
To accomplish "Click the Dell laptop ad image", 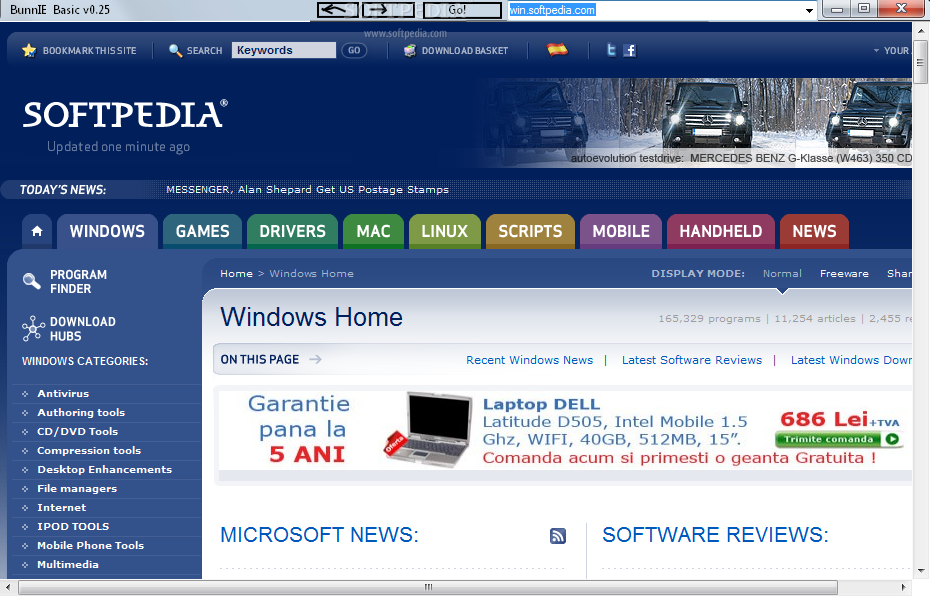I will click(428, 430).
